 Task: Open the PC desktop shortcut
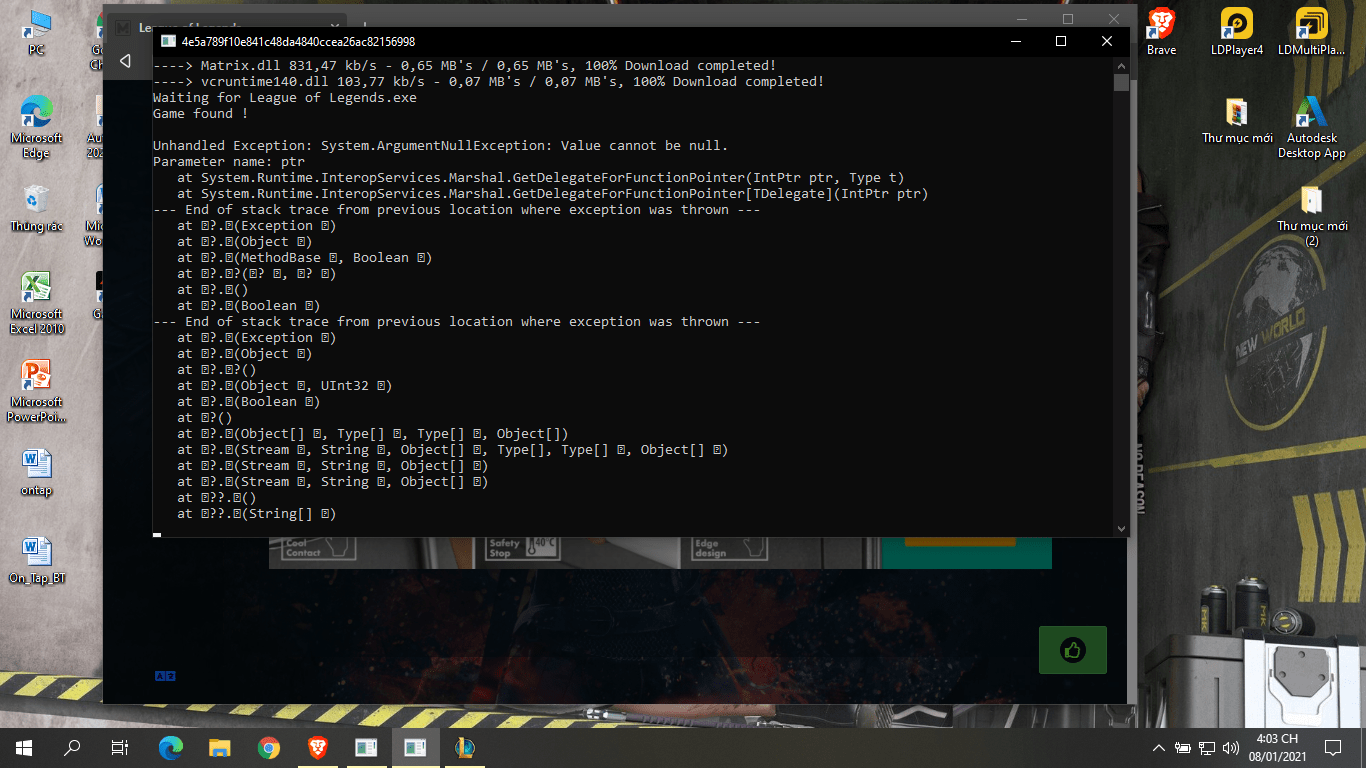[x=36, y=32]
